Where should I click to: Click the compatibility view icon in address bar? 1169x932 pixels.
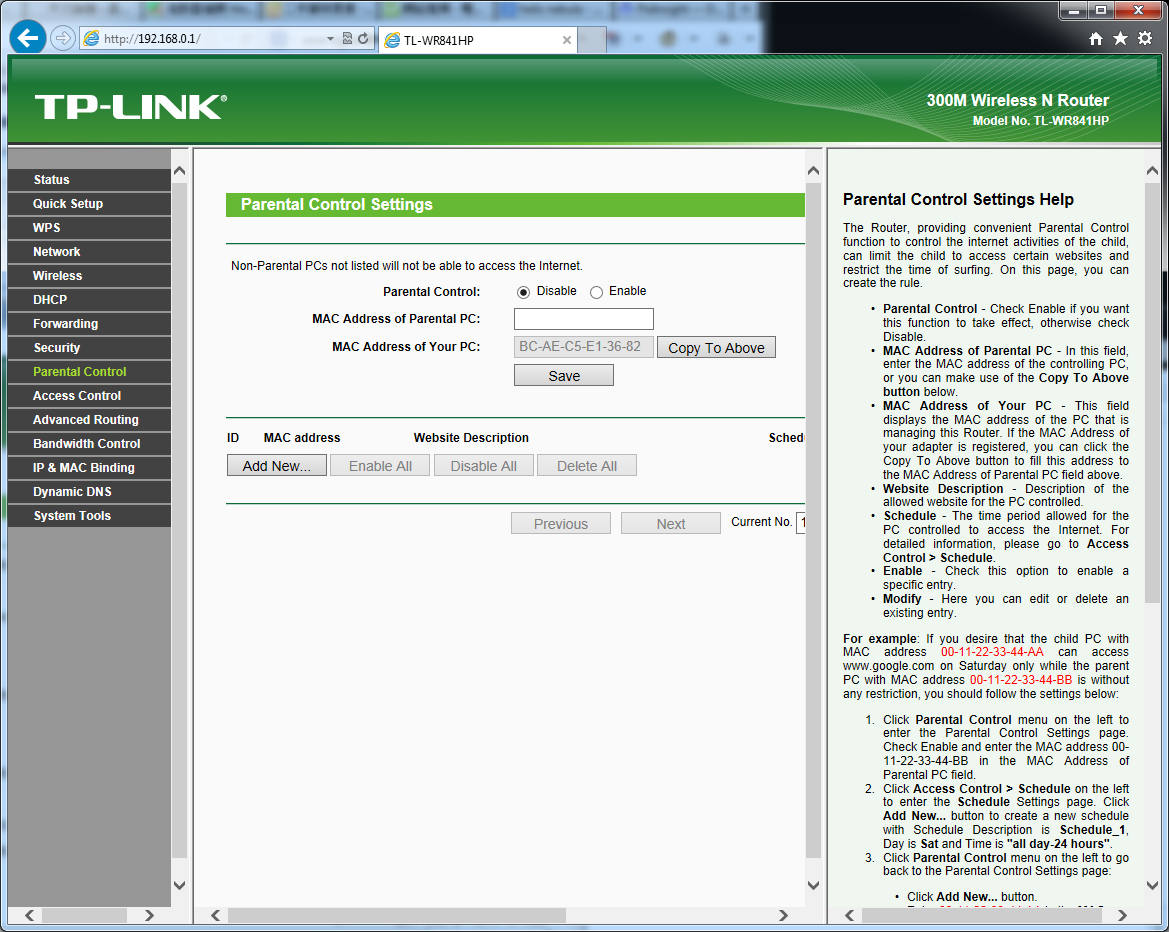click(x=347, y=39)
